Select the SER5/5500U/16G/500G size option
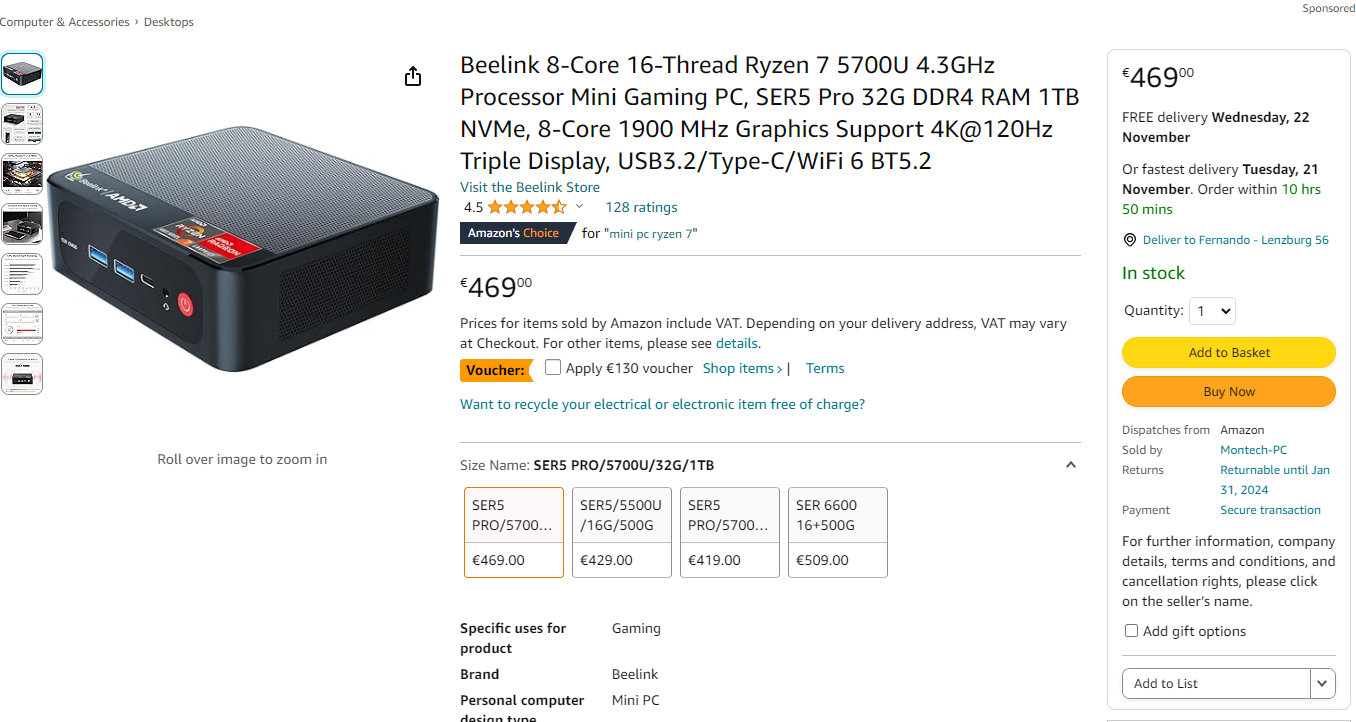Image resolution: width=1356 pixels, height=722 pixels. [x=621, y=532]
